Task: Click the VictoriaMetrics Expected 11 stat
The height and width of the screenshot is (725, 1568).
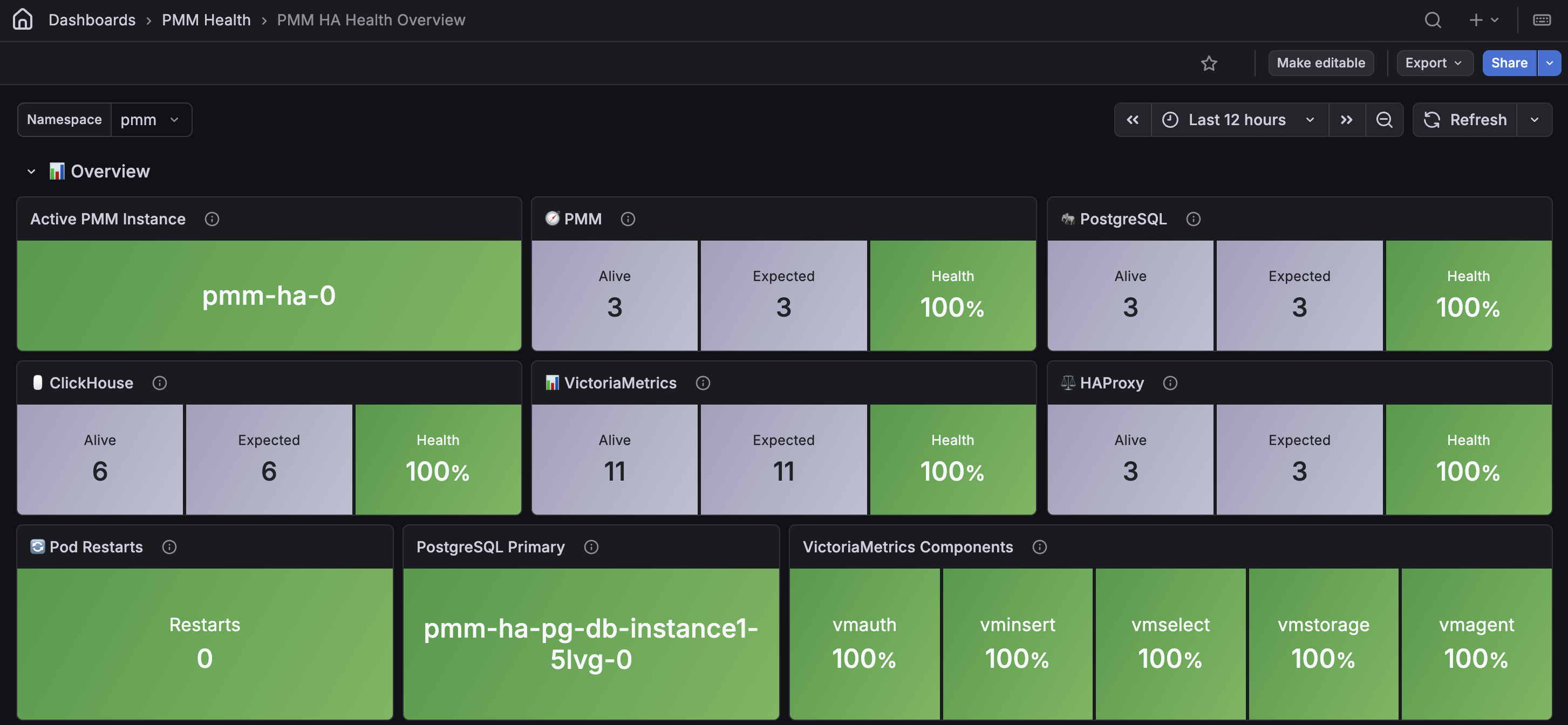Action: pos(783,460)
